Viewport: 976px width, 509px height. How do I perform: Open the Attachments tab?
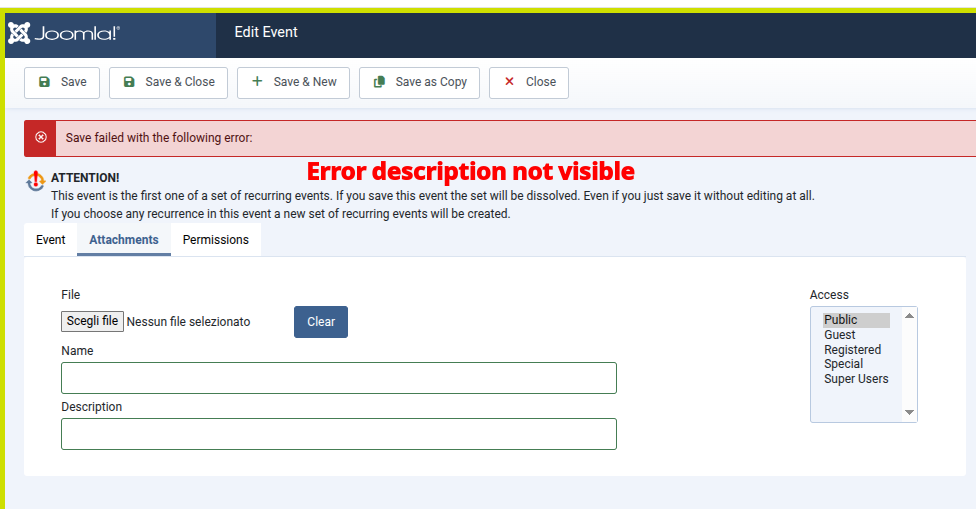[x=124, y=240]
